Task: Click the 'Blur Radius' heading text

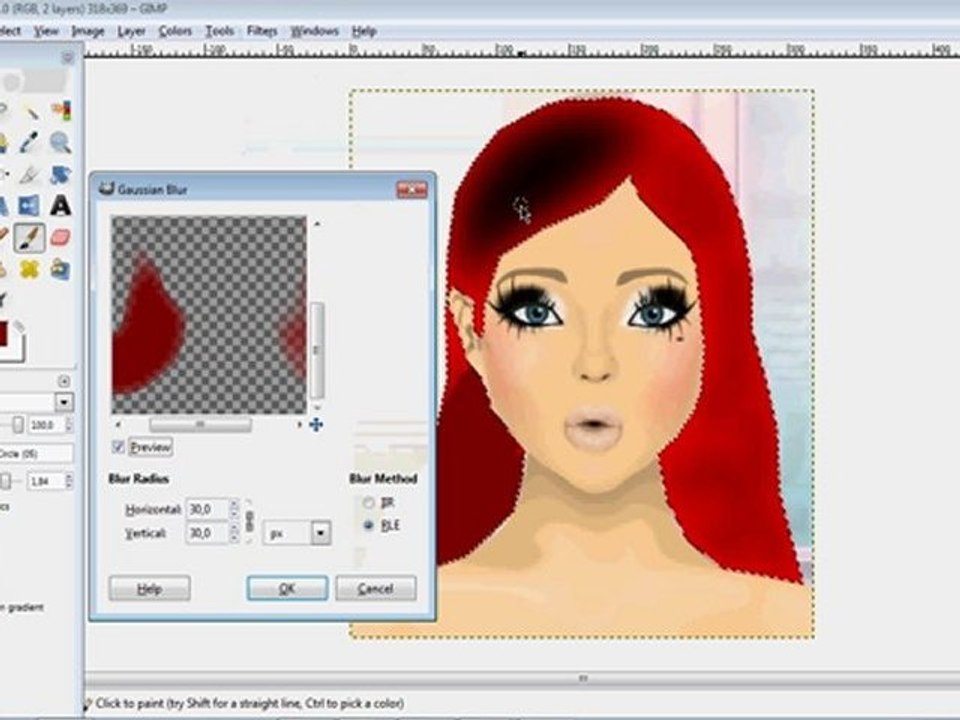Action: (138, 479)
